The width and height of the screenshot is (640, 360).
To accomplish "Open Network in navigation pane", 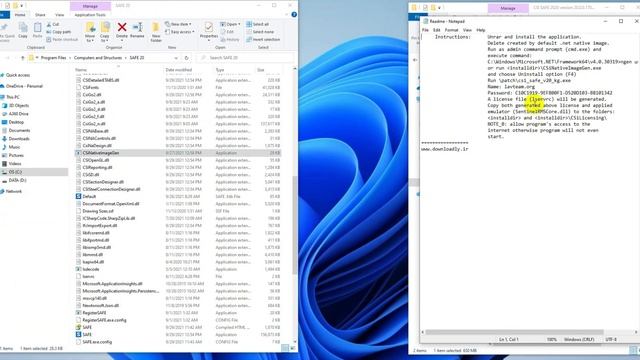I will tap(13, 191).
